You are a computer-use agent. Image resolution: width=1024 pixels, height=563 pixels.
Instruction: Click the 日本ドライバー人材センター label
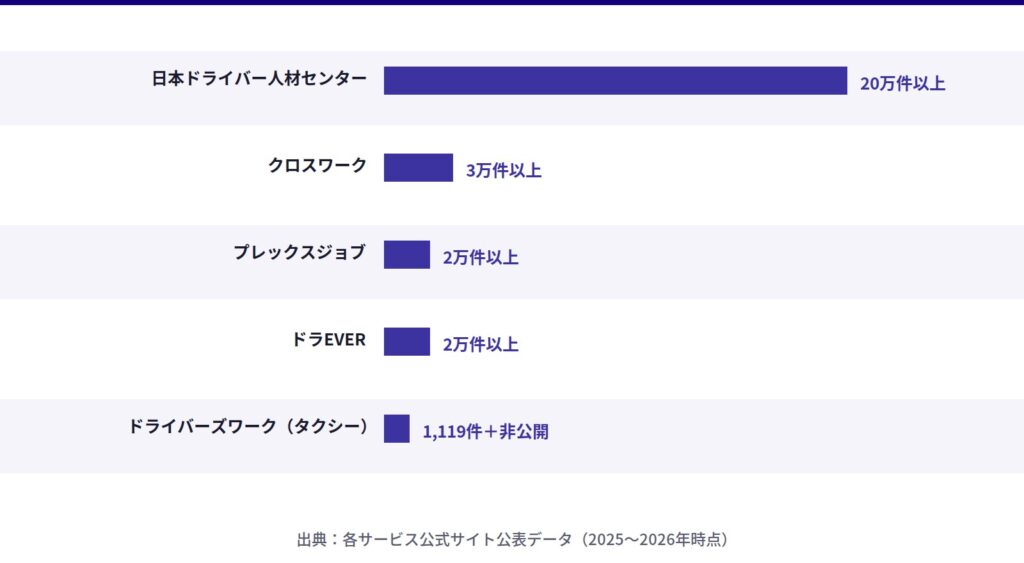click(x=259, y=79)
